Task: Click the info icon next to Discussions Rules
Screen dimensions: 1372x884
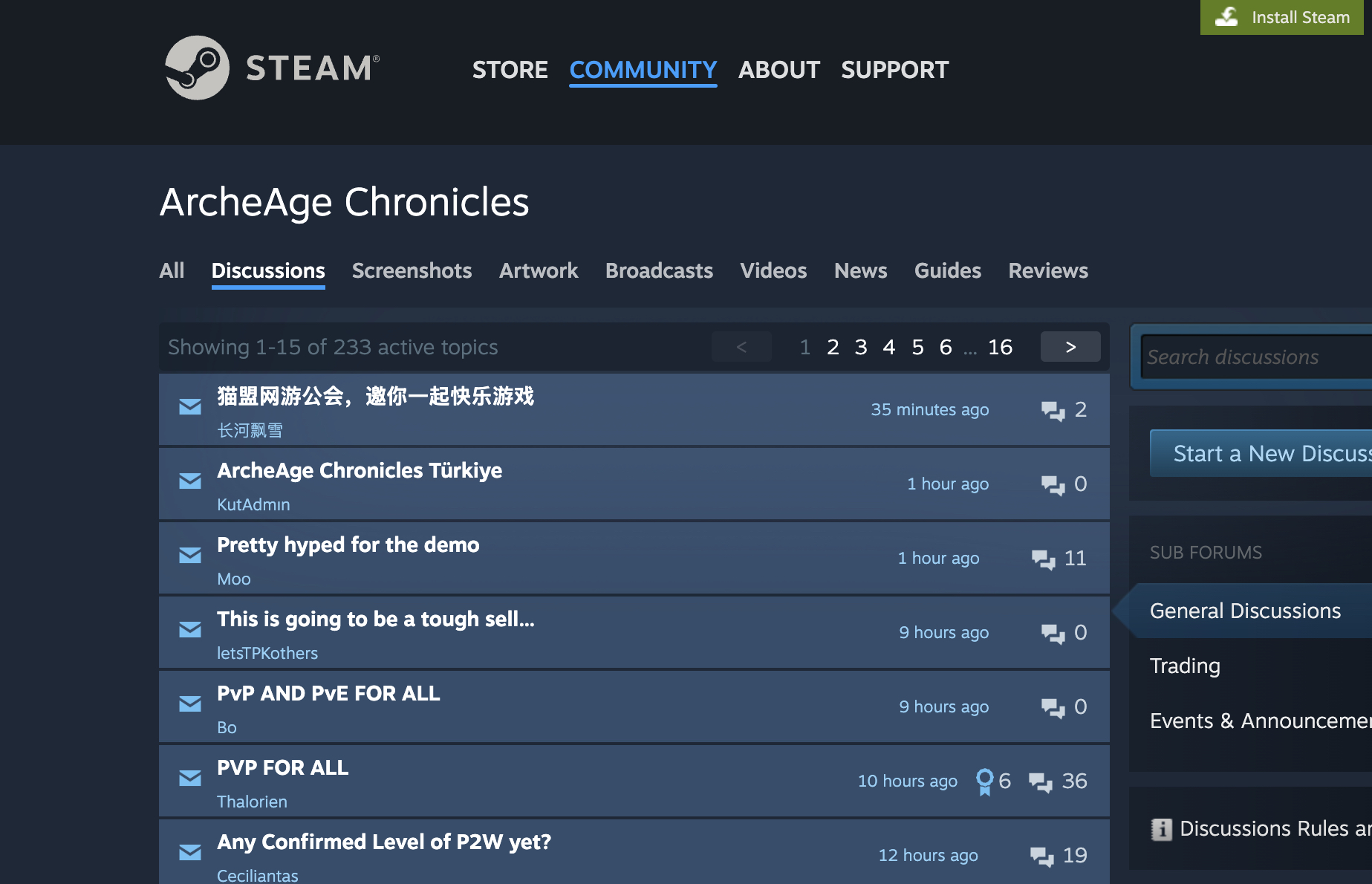Action: coord(1161,829)
